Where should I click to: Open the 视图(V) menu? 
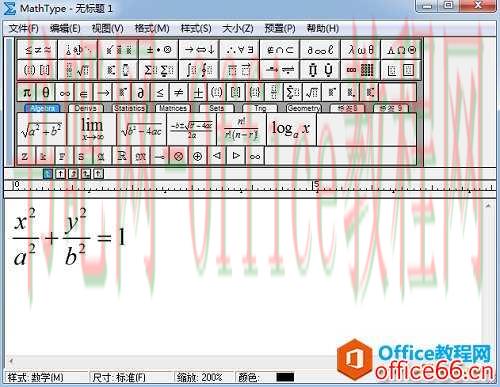click(107, 28)
